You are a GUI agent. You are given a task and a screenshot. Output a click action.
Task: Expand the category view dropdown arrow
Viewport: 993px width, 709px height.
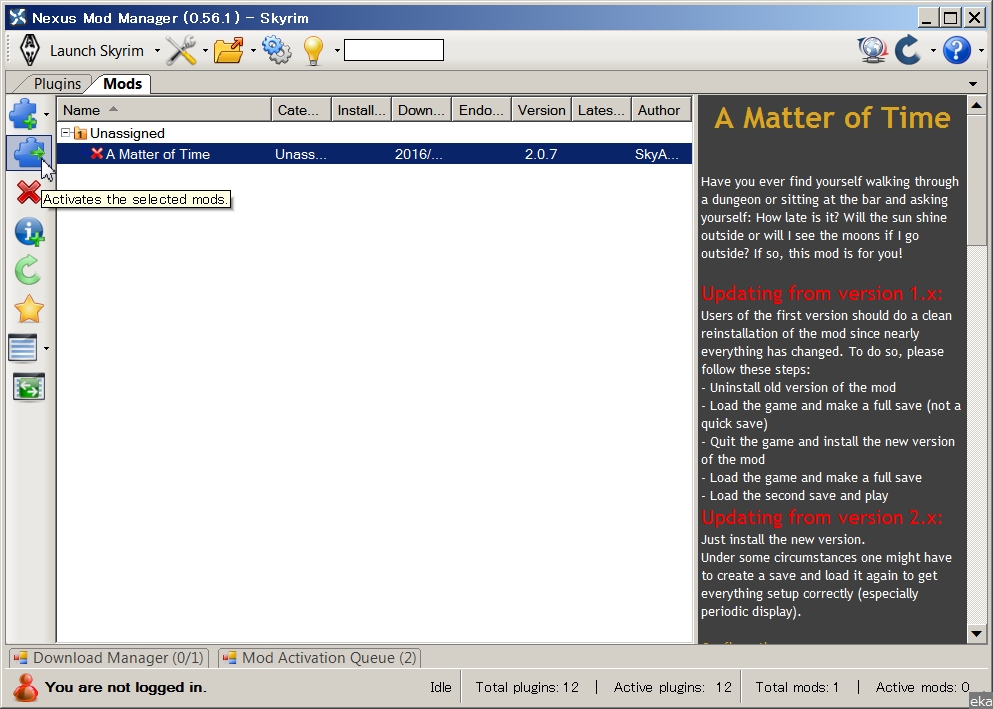(46, 348)
